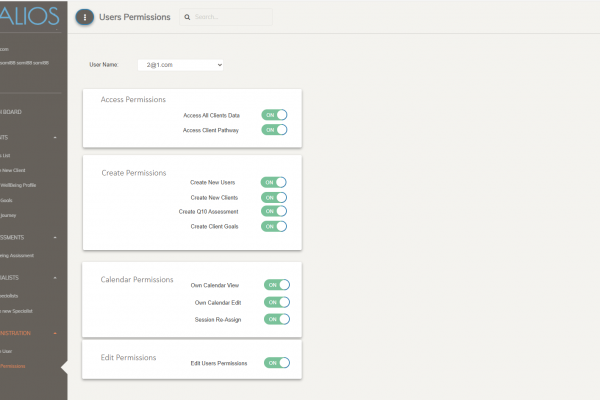
Task: Click the Session Re-Assign label
Action: coord(218,320)
